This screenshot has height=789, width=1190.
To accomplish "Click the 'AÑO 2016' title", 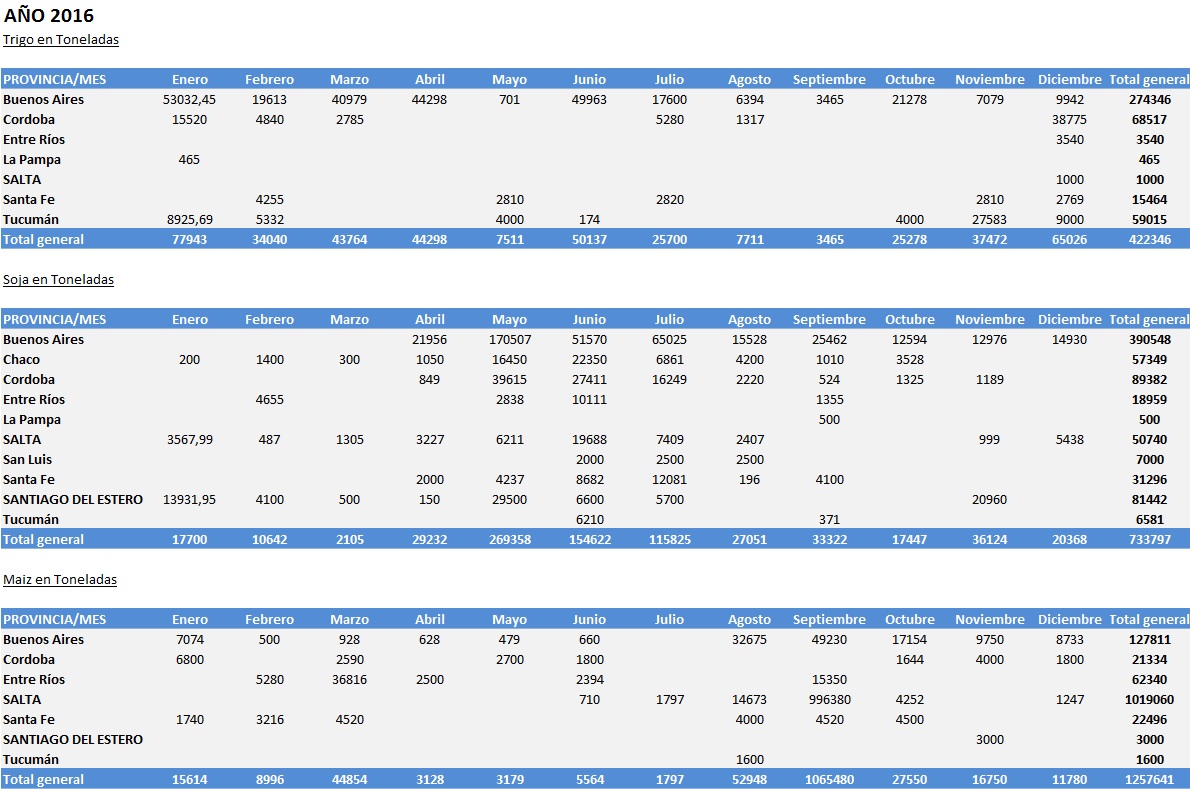I will point(49,15).
